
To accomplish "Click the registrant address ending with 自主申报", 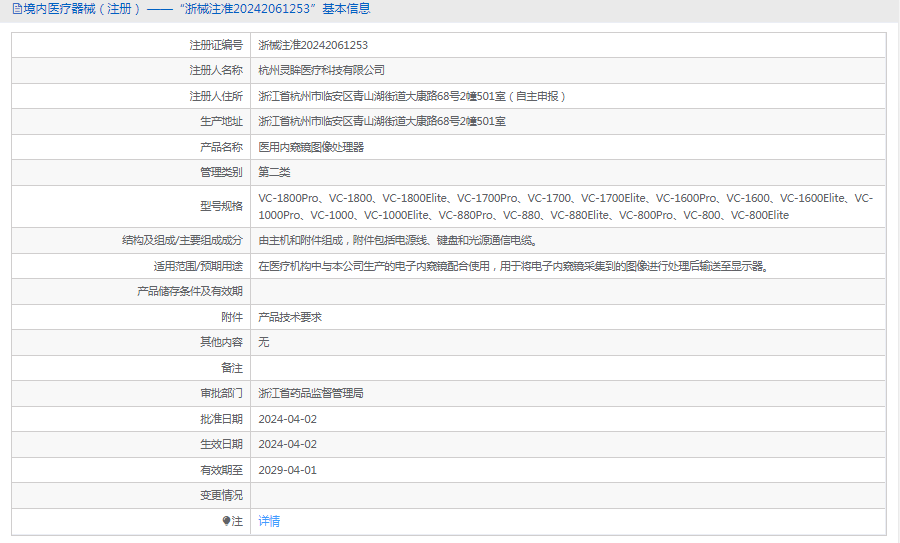I will (x=412, y=96).
